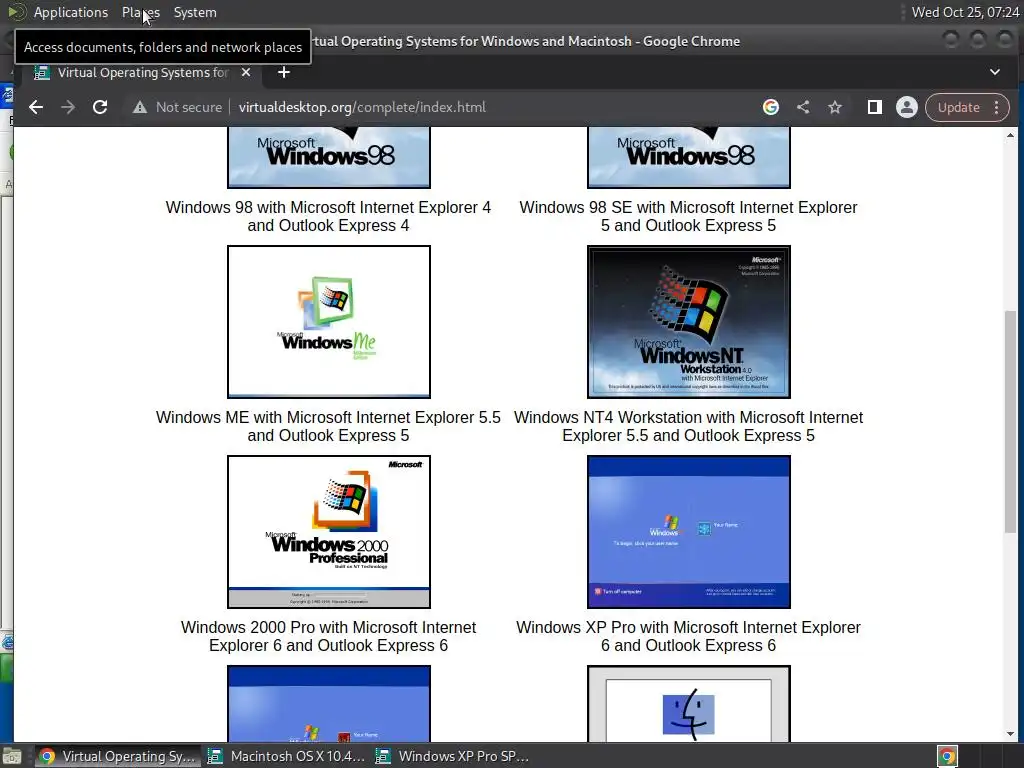Open the Google icon in address bar
The width and height of the screenshot is (1024, 768).
pos(771,107)
